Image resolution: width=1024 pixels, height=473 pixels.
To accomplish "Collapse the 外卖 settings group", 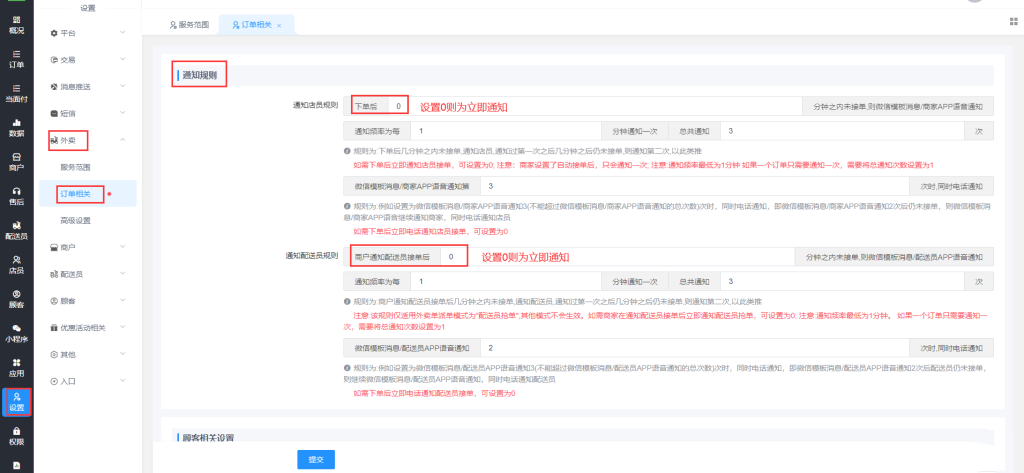I will pos(86,140).
